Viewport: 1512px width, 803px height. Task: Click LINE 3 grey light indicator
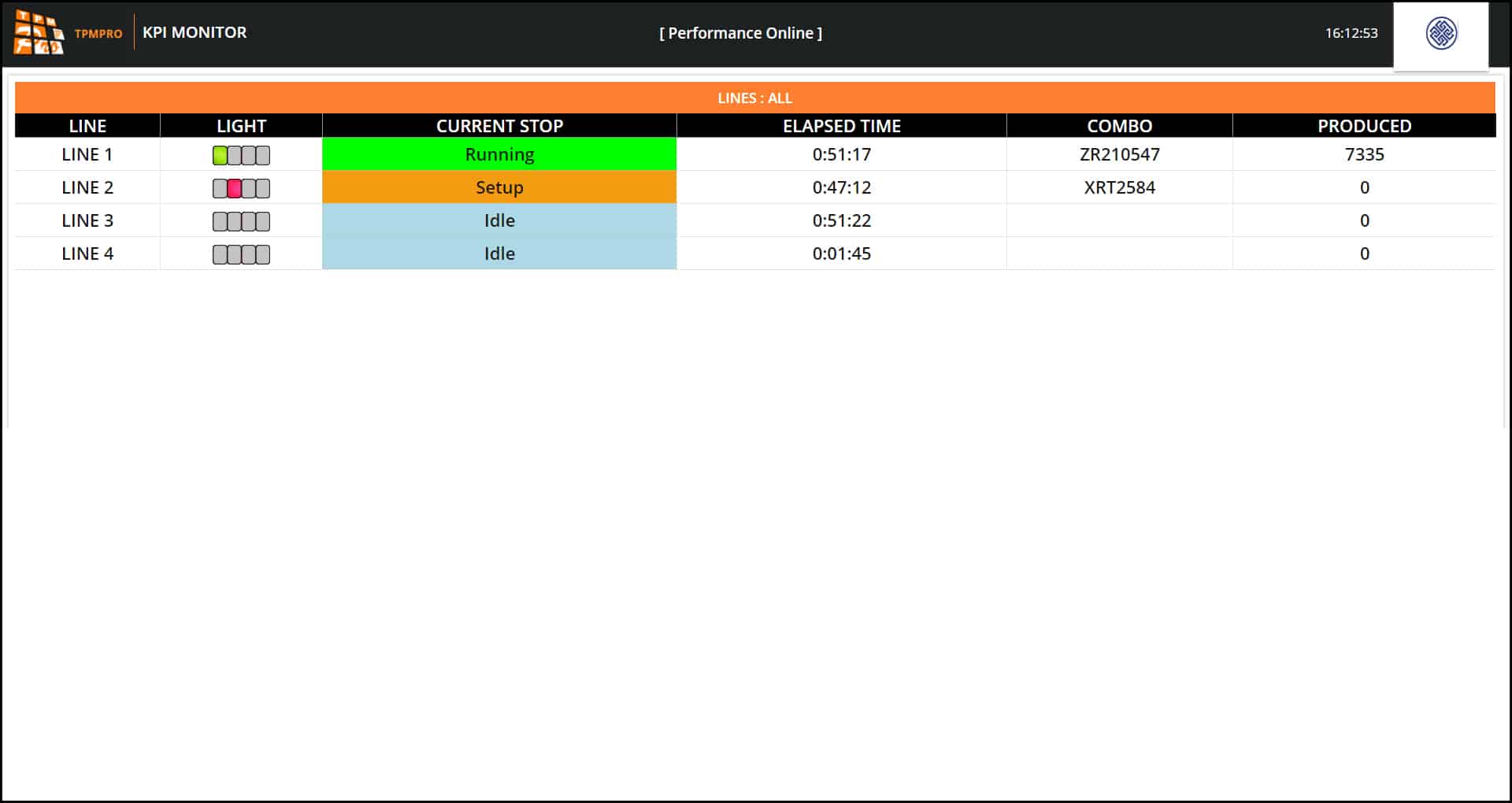(x=241, y=221)
